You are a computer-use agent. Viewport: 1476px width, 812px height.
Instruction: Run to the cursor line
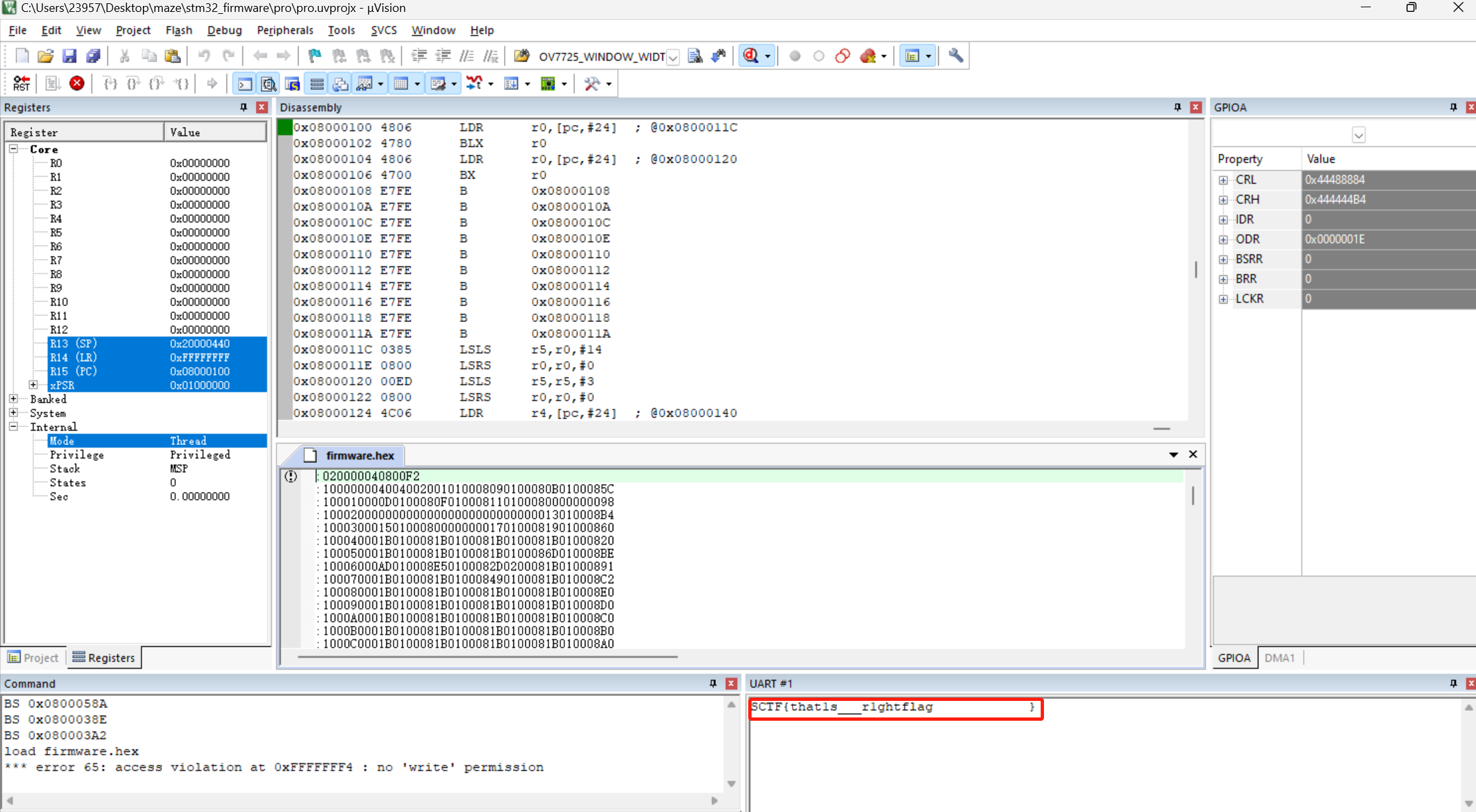(x=181, y=84)
